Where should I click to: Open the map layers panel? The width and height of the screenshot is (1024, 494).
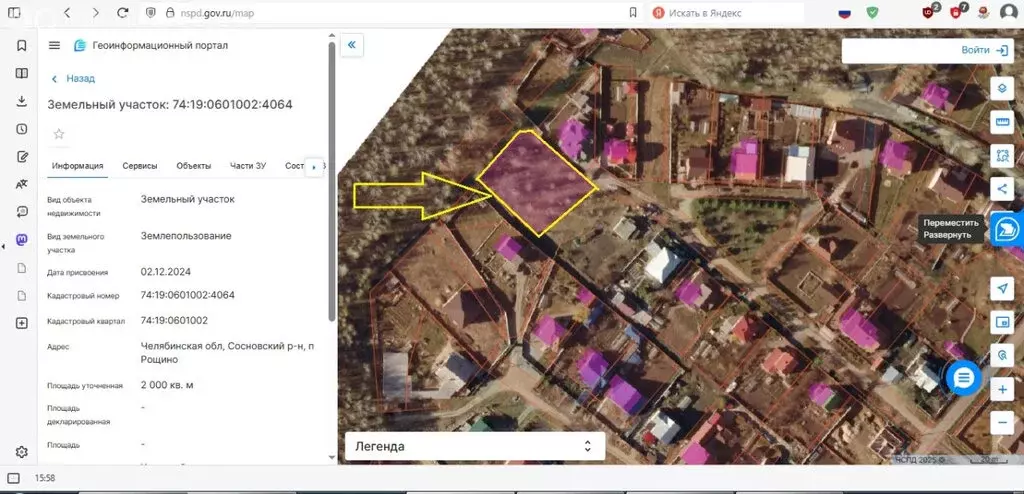pos(1003,88)
